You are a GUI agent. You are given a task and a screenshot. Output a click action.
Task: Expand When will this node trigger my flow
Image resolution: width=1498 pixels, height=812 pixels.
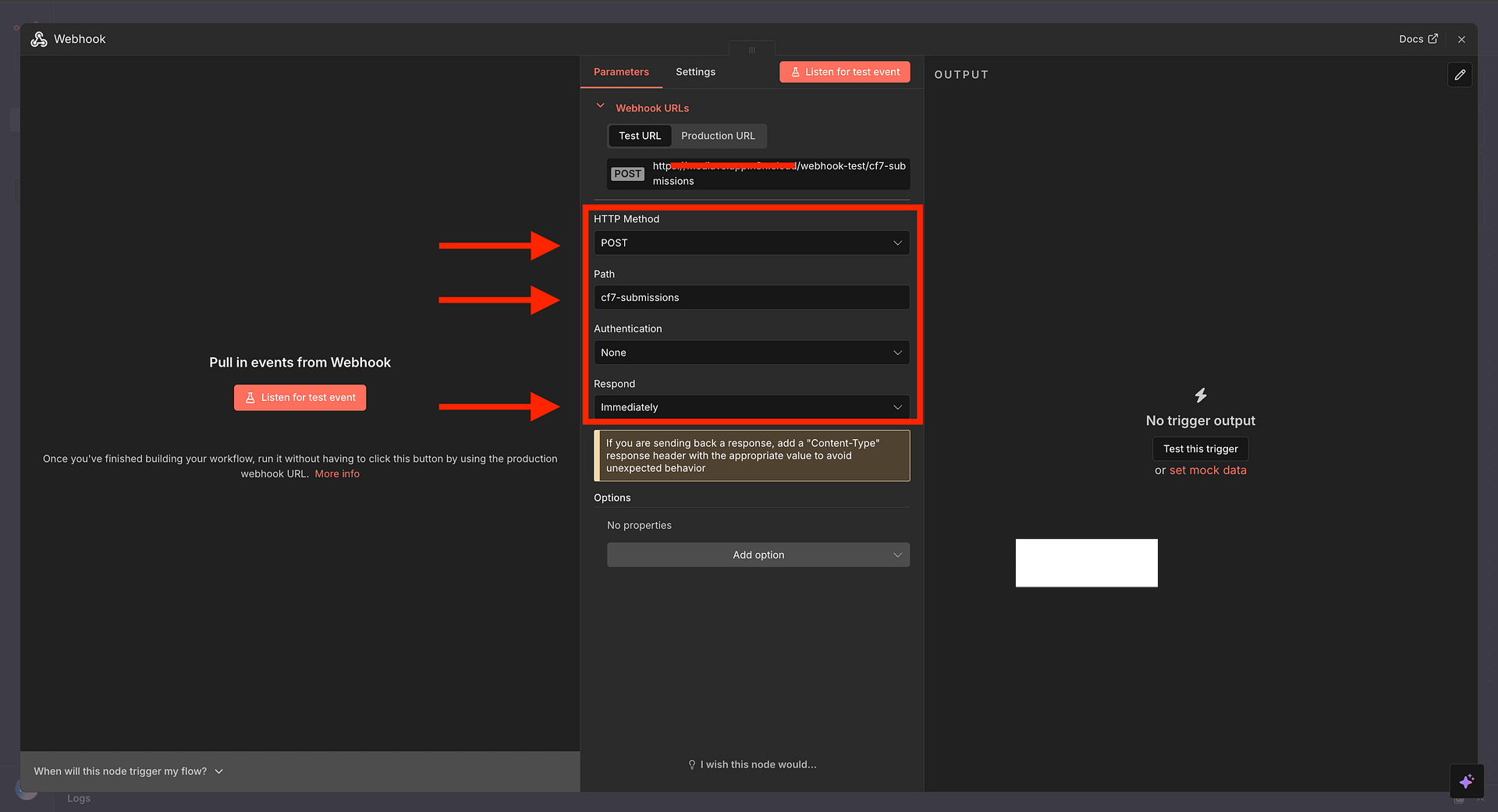pos(129,771)
